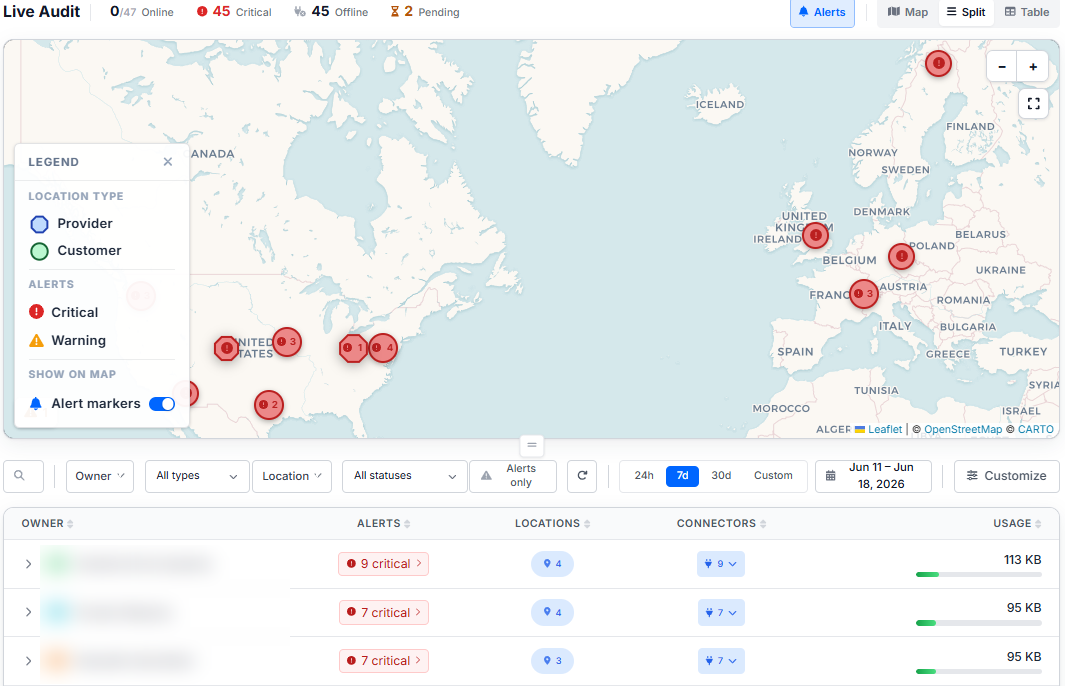Expand the owner row with 9 critical
Image resolution: width=1065 pixels, height=686 pixels.
(x=29, y=564)
